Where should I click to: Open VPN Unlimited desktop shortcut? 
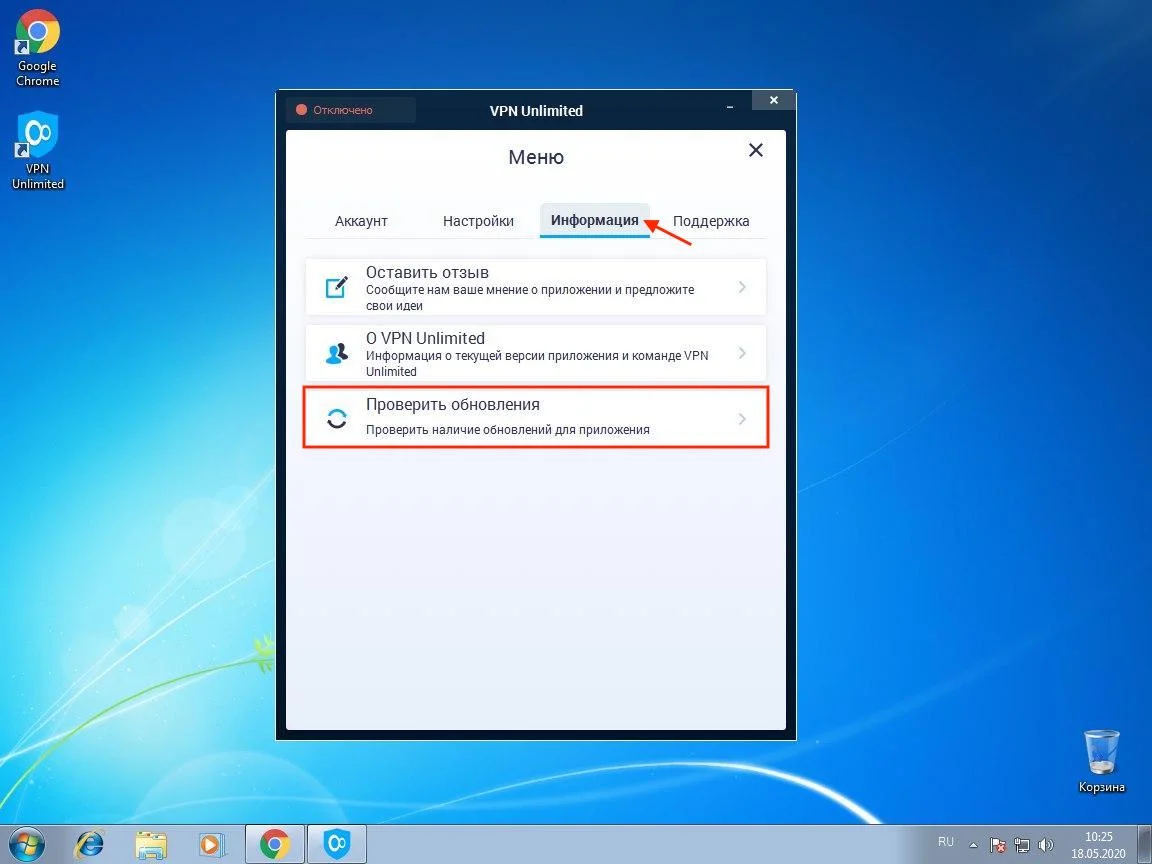click(x=38, y=150)
